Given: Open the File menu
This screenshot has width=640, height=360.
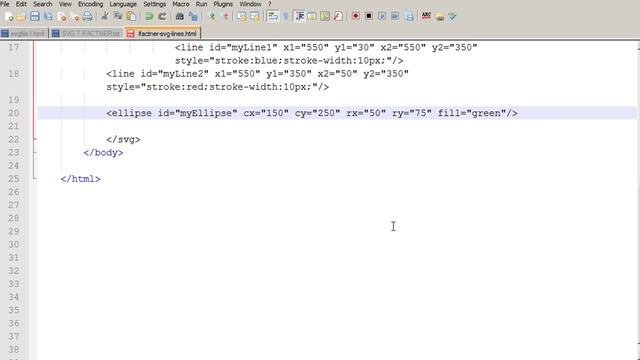Looking at the screenshot, I should point(5,4).
